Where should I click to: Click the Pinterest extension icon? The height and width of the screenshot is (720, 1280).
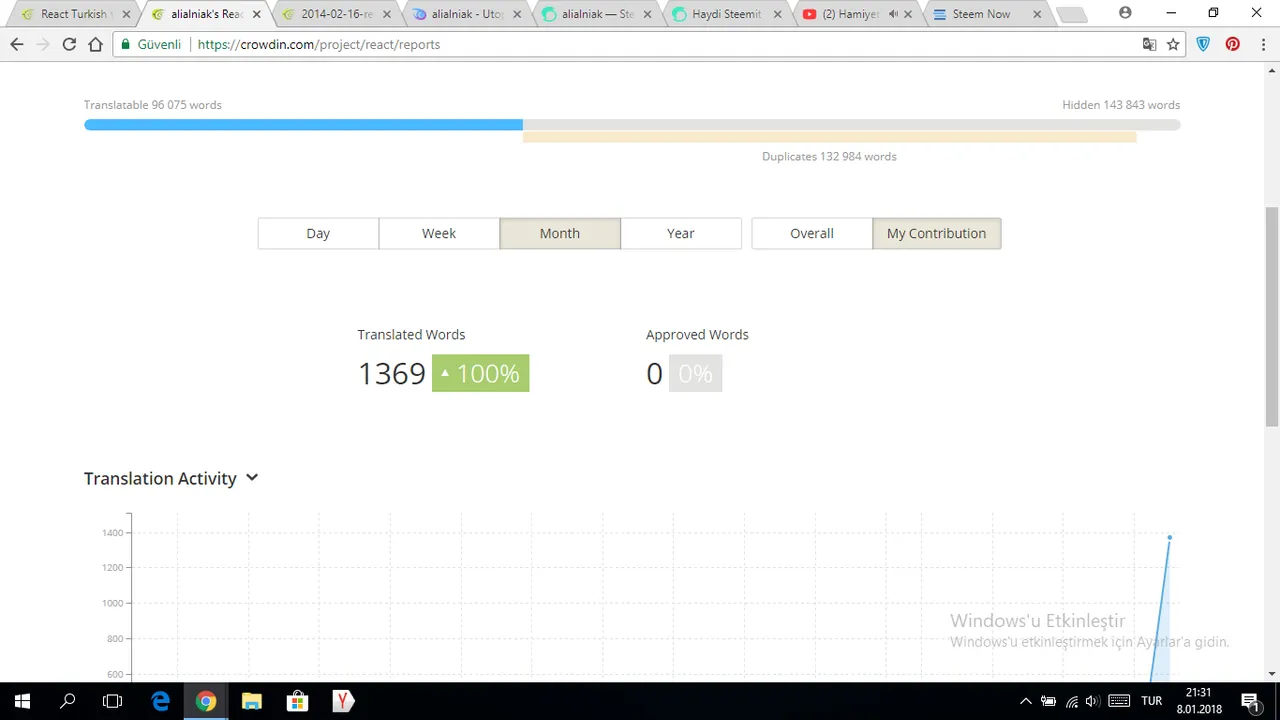(x=1232, y=44)
